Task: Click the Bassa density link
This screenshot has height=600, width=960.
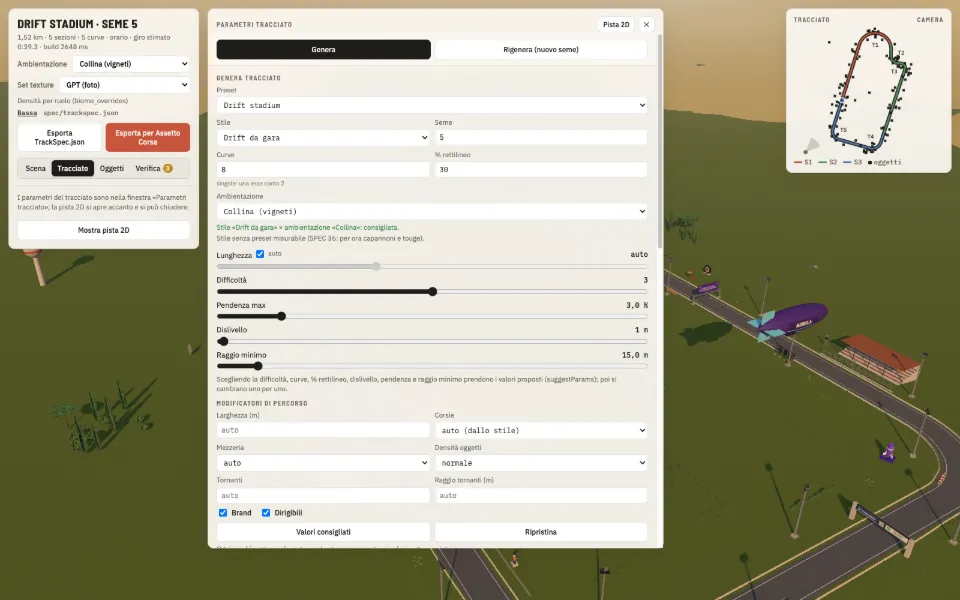Action: [x=27, y=113]
